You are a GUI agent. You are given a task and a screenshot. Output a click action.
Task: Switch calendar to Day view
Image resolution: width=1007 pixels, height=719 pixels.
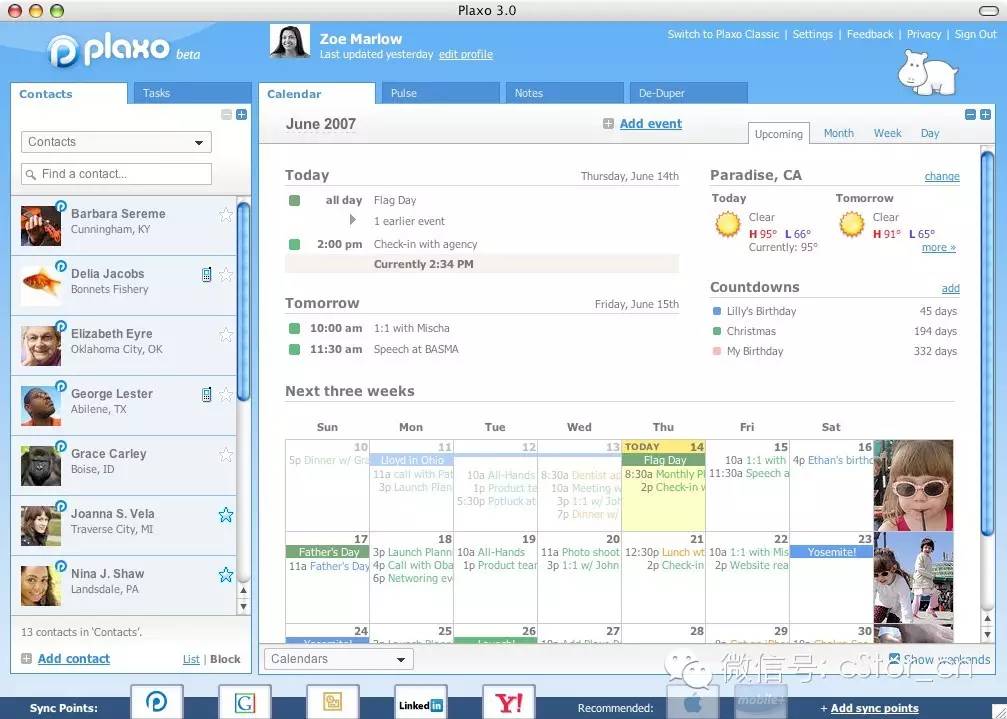(x=929, y=133)
